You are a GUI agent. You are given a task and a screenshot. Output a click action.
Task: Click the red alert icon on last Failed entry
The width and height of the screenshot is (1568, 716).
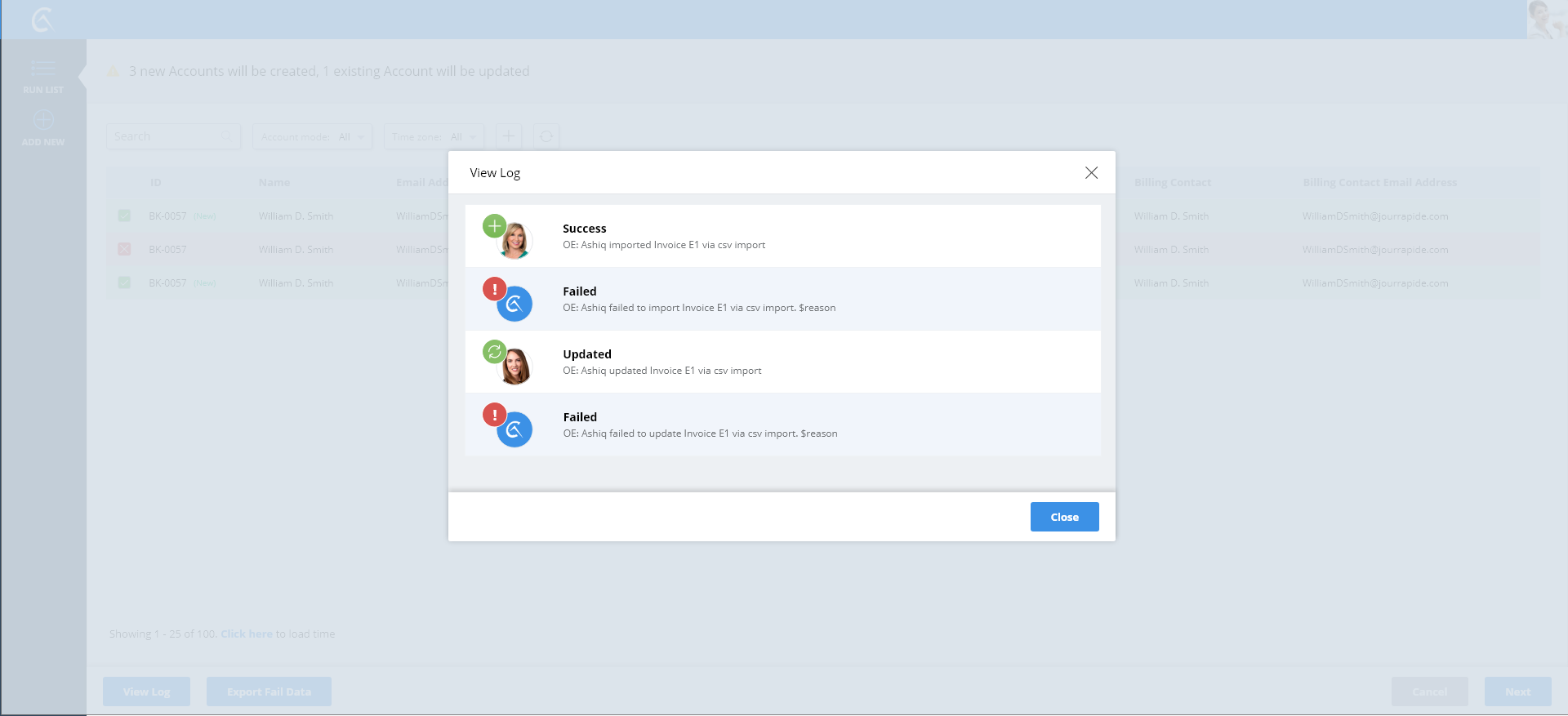[x=494, y=415]
